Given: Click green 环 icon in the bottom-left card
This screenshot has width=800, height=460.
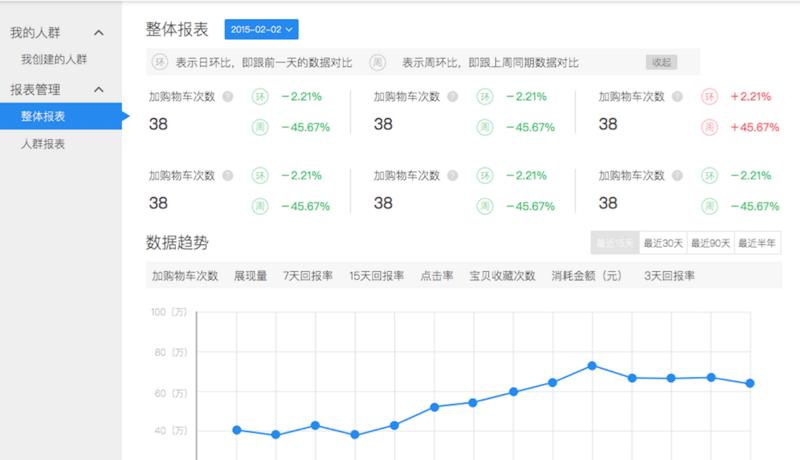Looking at the screenshot, I should (x=260, y=175).
